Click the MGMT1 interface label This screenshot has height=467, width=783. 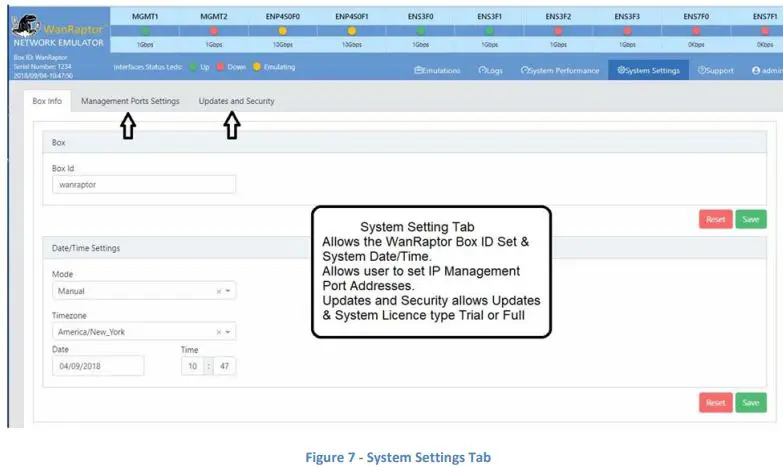click(145, 16)
